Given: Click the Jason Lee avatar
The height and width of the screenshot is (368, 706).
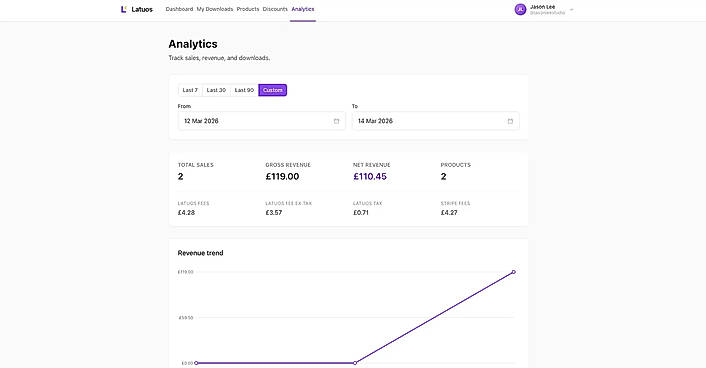Looking at the screenshot, I should 520,9.
